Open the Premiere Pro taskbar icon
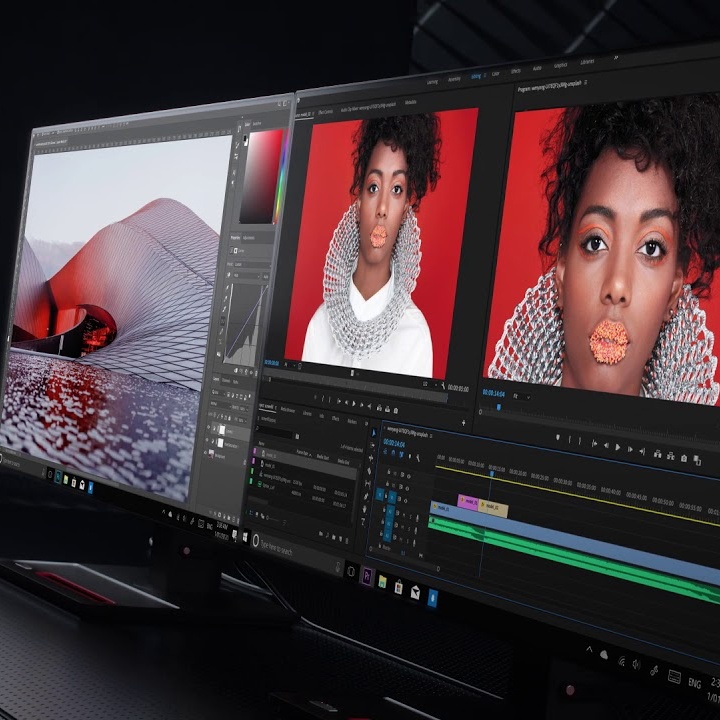720x720 pixels. pos(367,576)
